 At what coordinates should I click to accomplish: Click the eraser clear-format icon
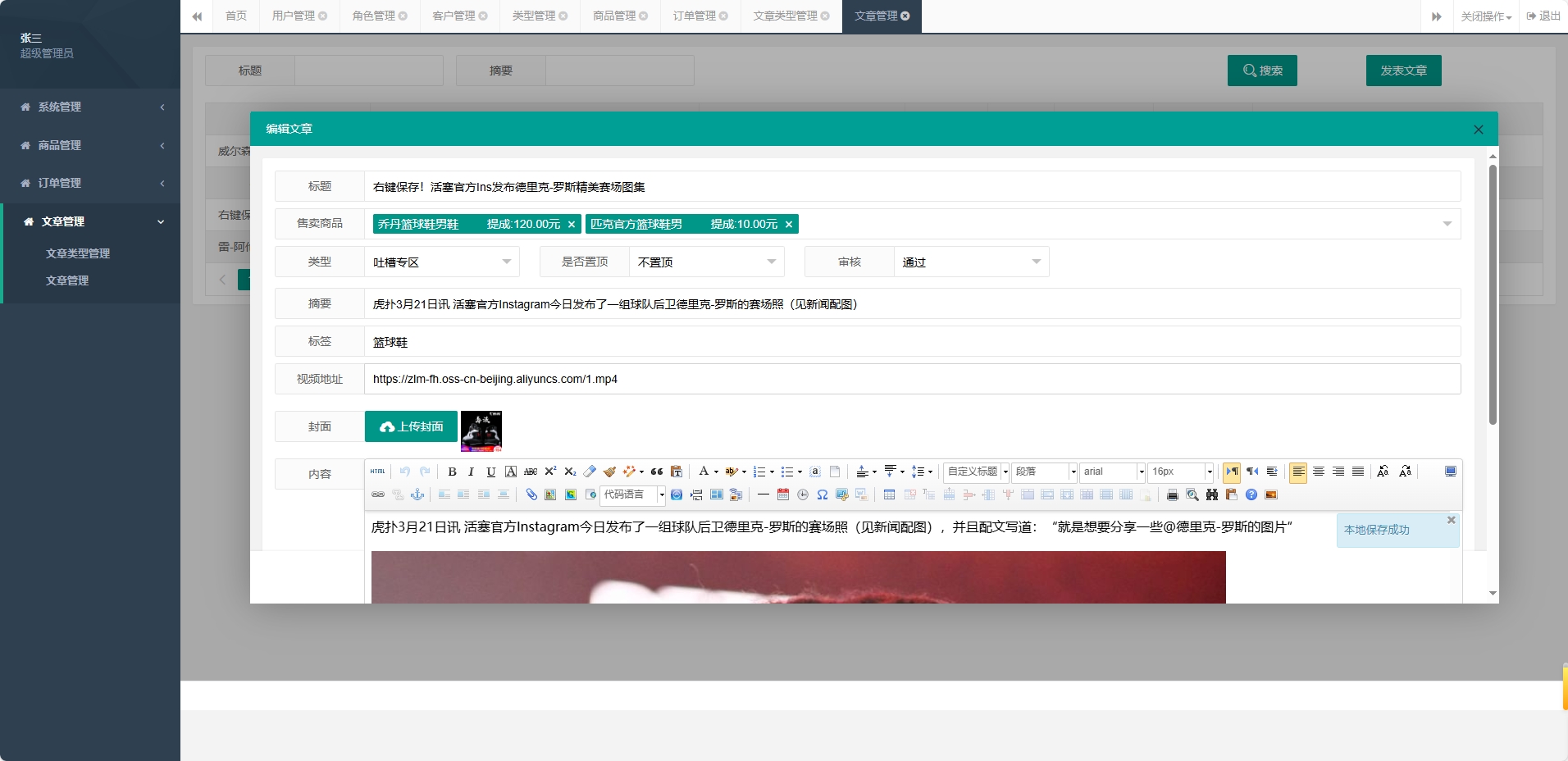pyautogui.click(x=590, y=472)
